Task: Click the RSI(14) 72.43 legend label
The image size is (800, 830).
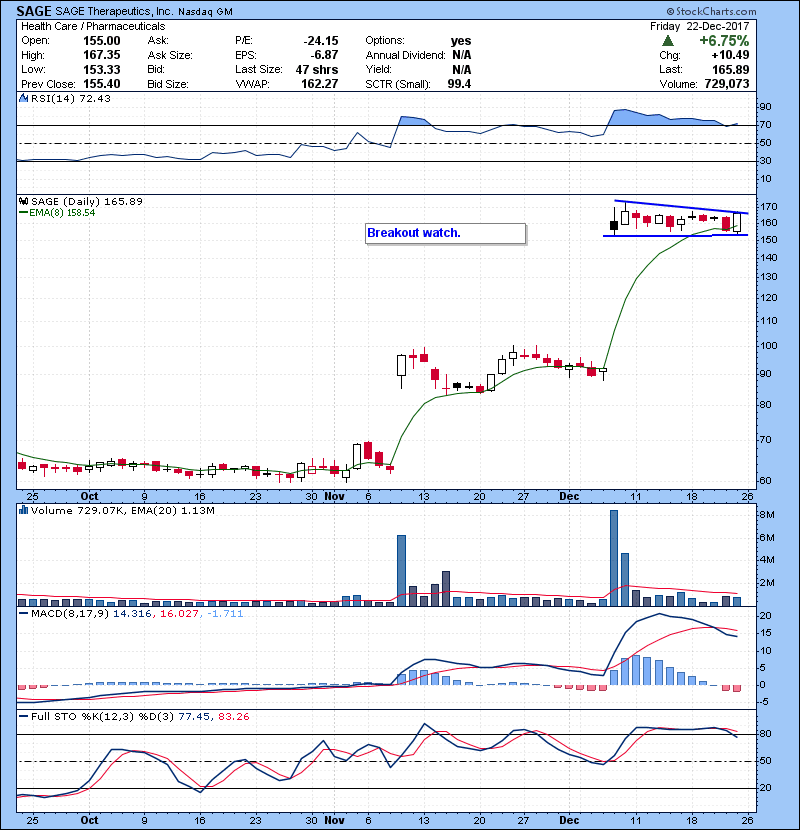Action: tap(71, 98)
